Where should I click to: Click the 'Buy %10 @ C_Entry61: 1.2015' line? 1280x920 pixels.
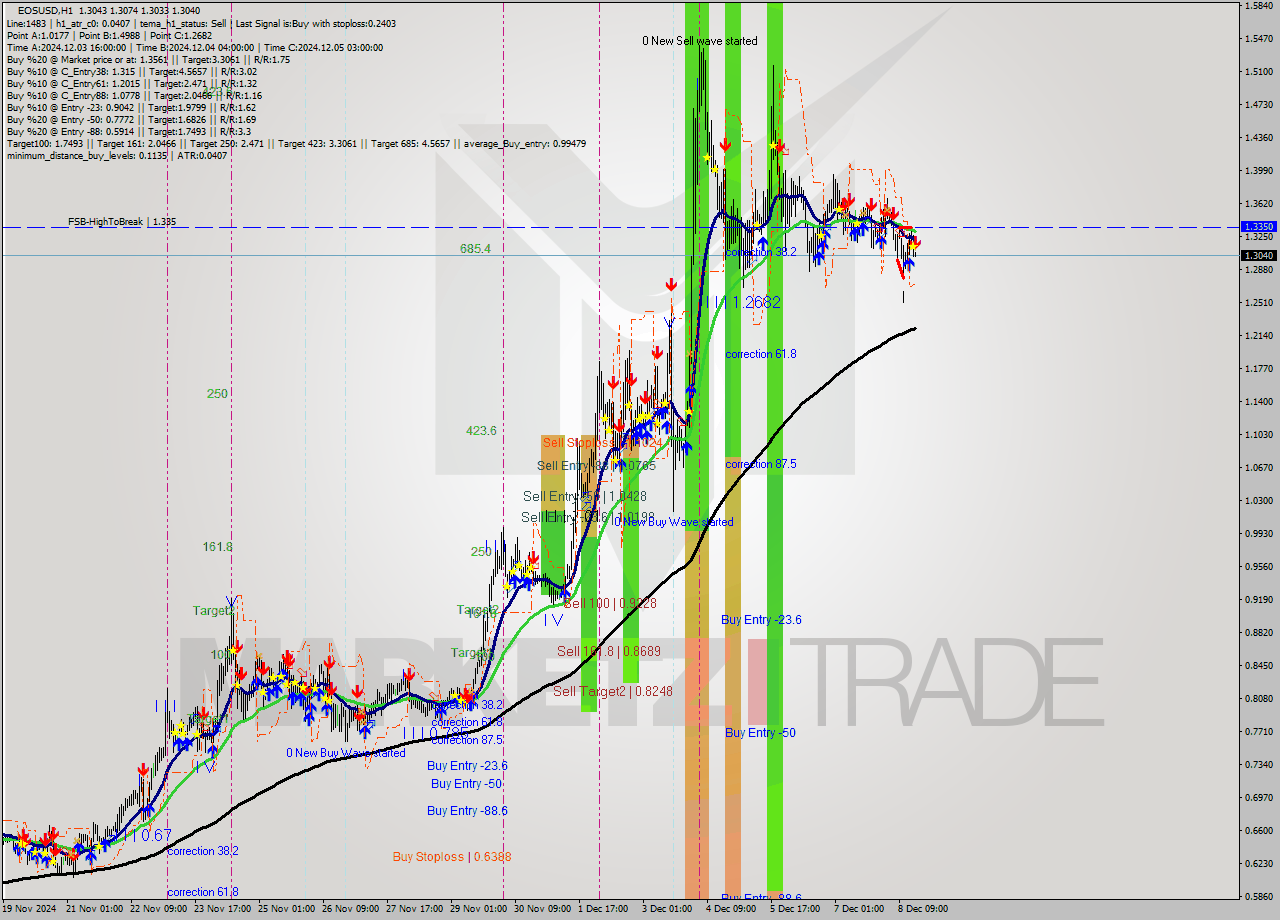tap(131, 83)
